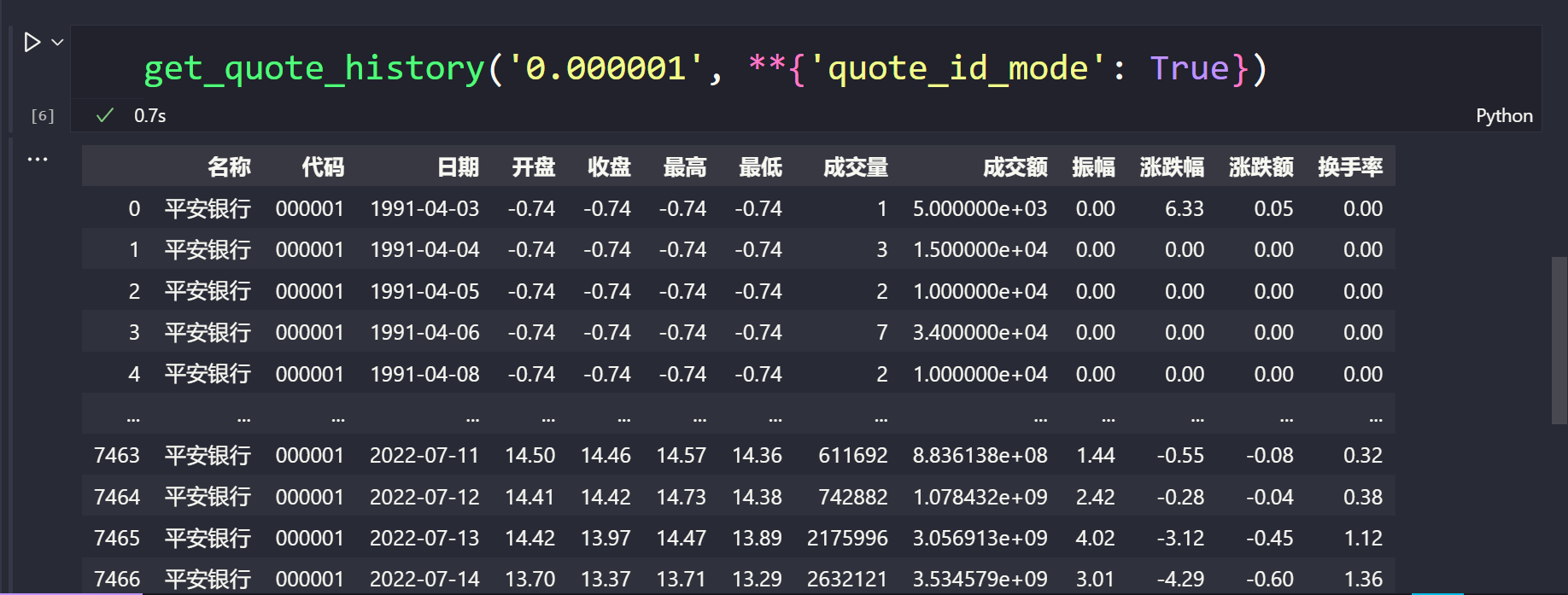The width and height of the screenshot is (1568, 595).
Task: Click date cell 1991-04-08
Action: (x=424, y=375)
